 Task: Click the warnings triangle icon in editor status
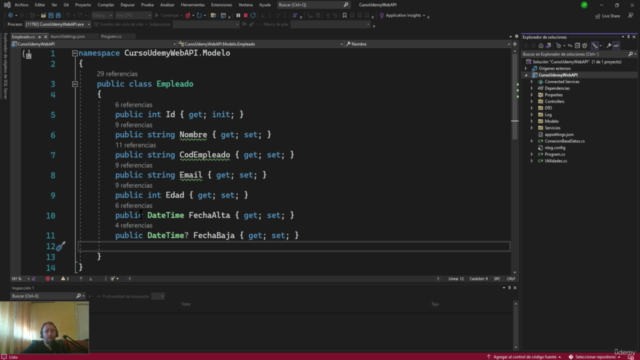coord(63,279)
